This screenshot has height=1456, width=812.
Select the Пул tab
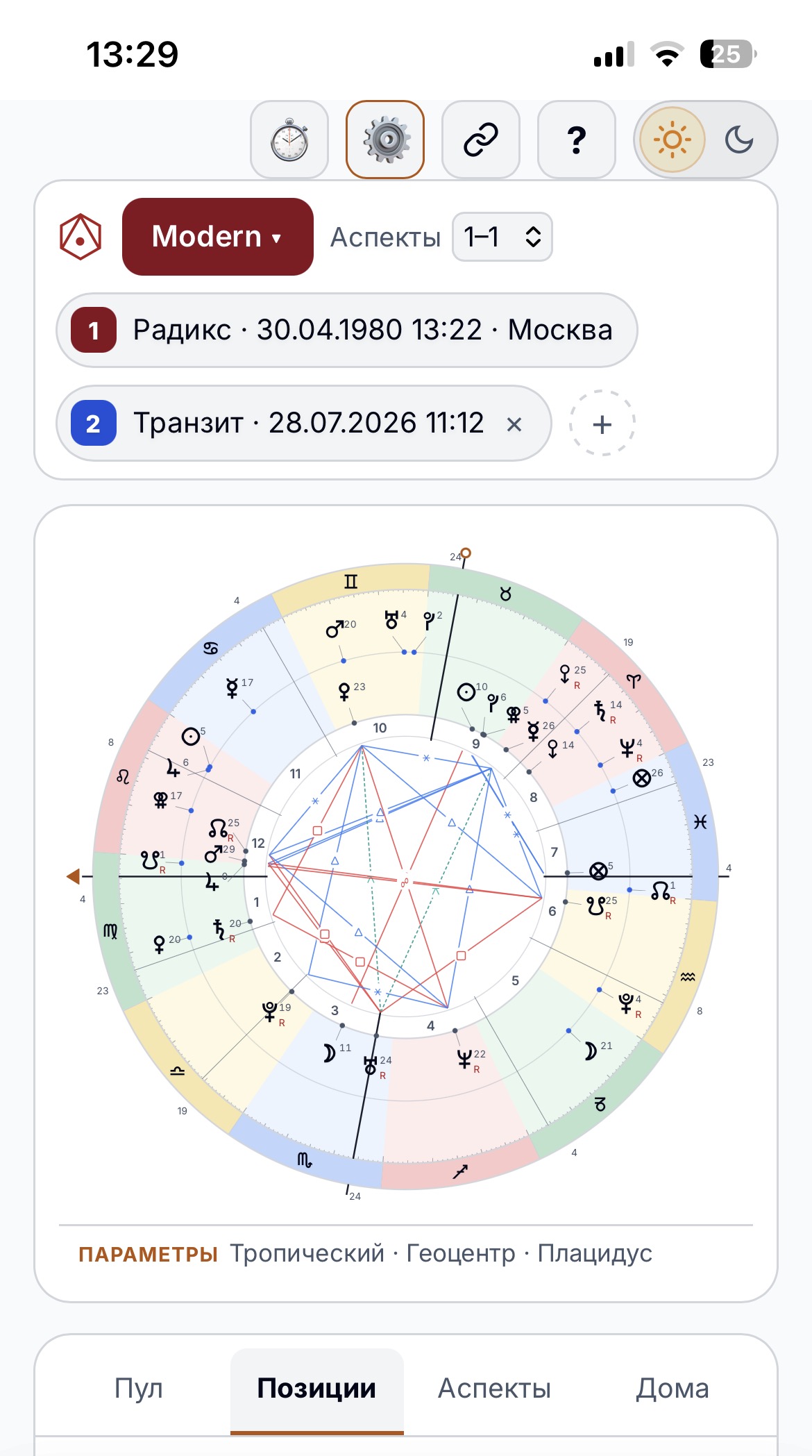click(x=139, y=1388)
